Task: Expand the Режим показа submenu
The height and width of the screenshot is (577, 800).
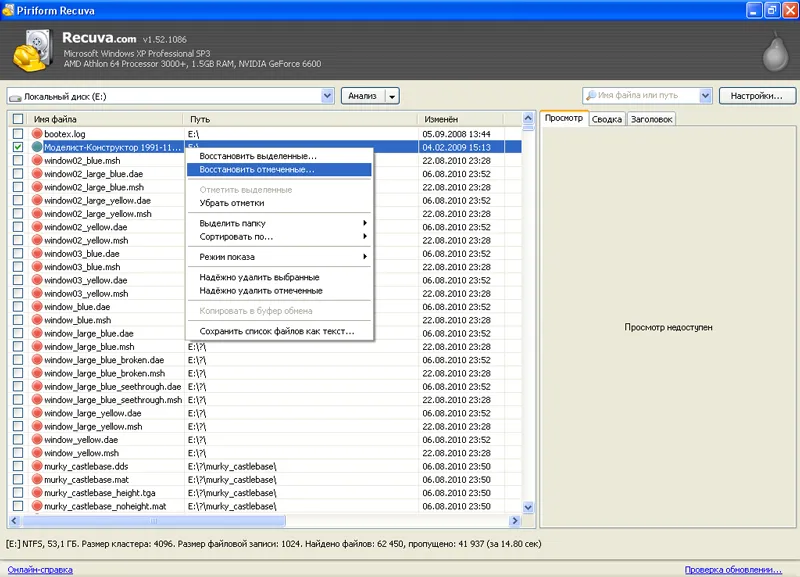Action: (279, 257)
